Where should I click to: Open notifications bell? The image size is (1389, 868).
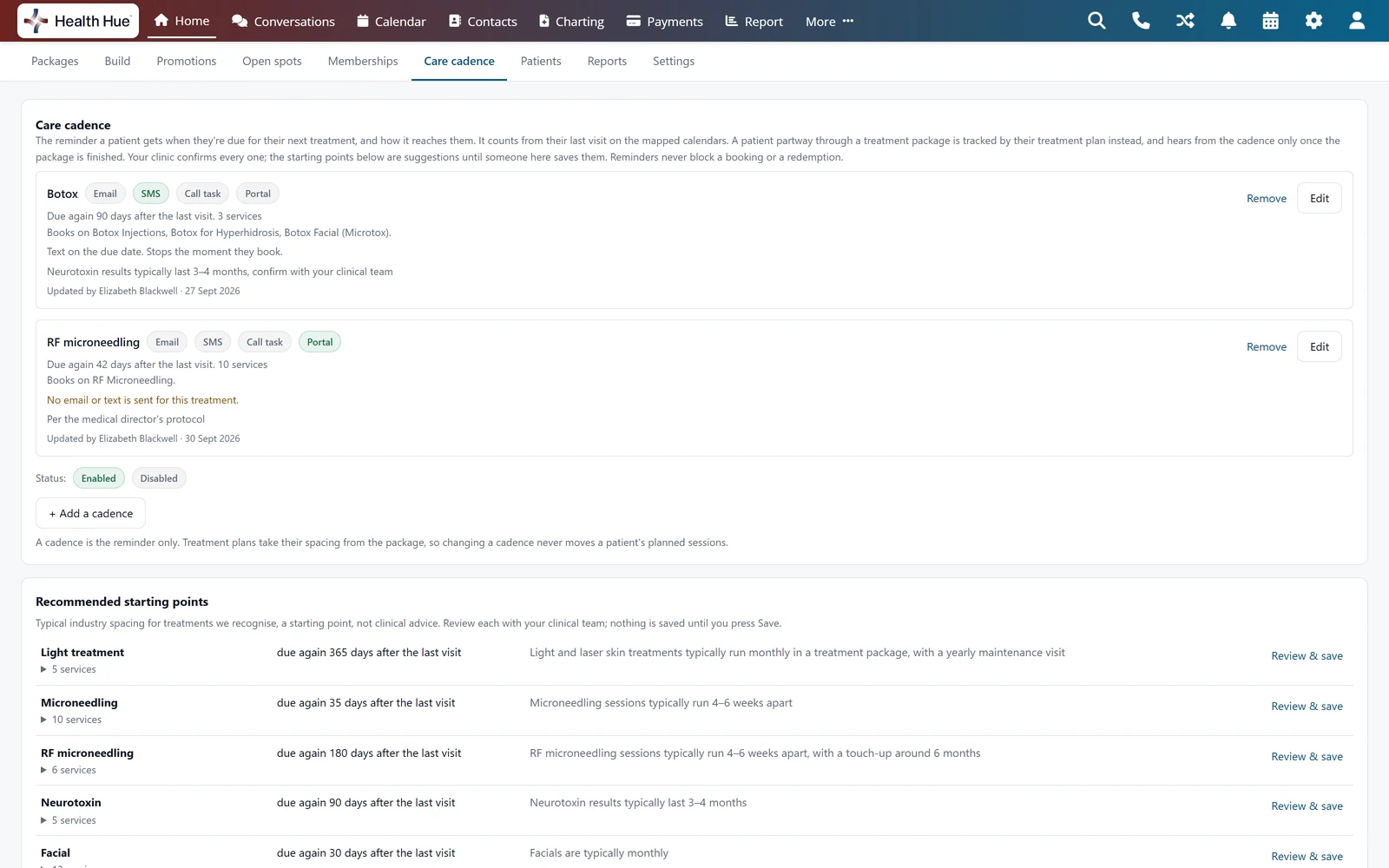tap(1228, 21)
